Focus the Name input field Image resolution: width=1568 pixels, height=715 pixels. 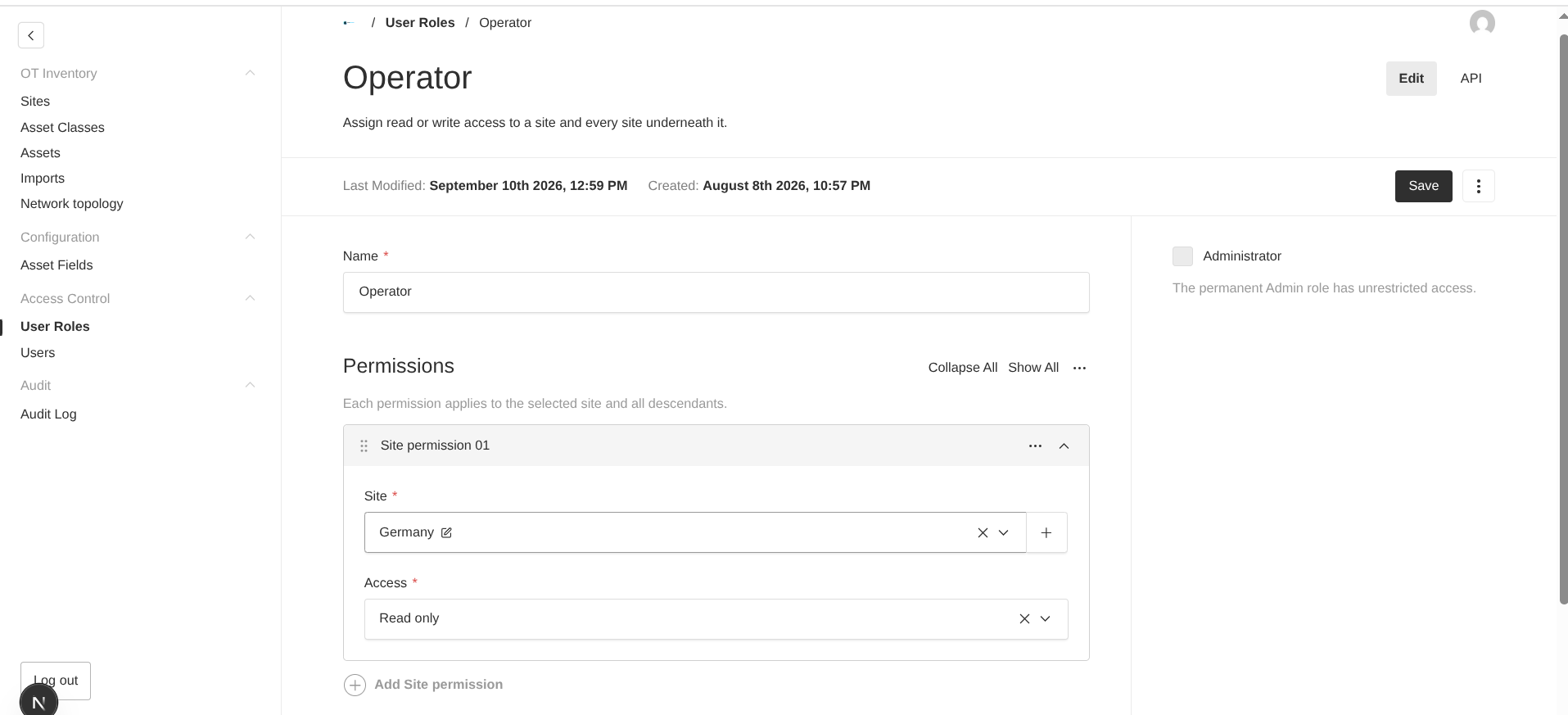coord(716,292)
